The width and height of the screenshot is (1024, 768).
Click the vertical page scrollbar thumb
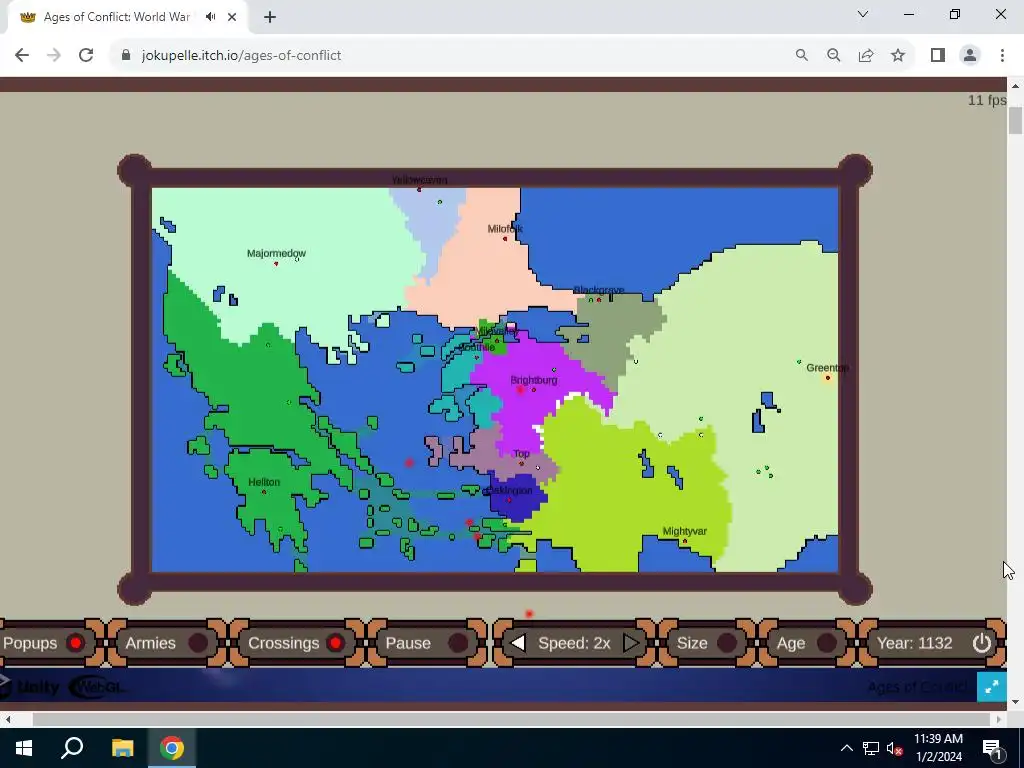pyautogui.click(x=1015, y=120)
